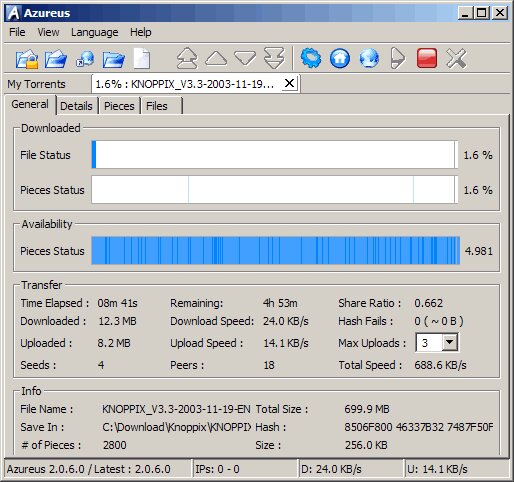Screen dimensions: 514x482
Task: Click the D: 24.0 KB/s status entry
Action: click(x=351, y=469)
